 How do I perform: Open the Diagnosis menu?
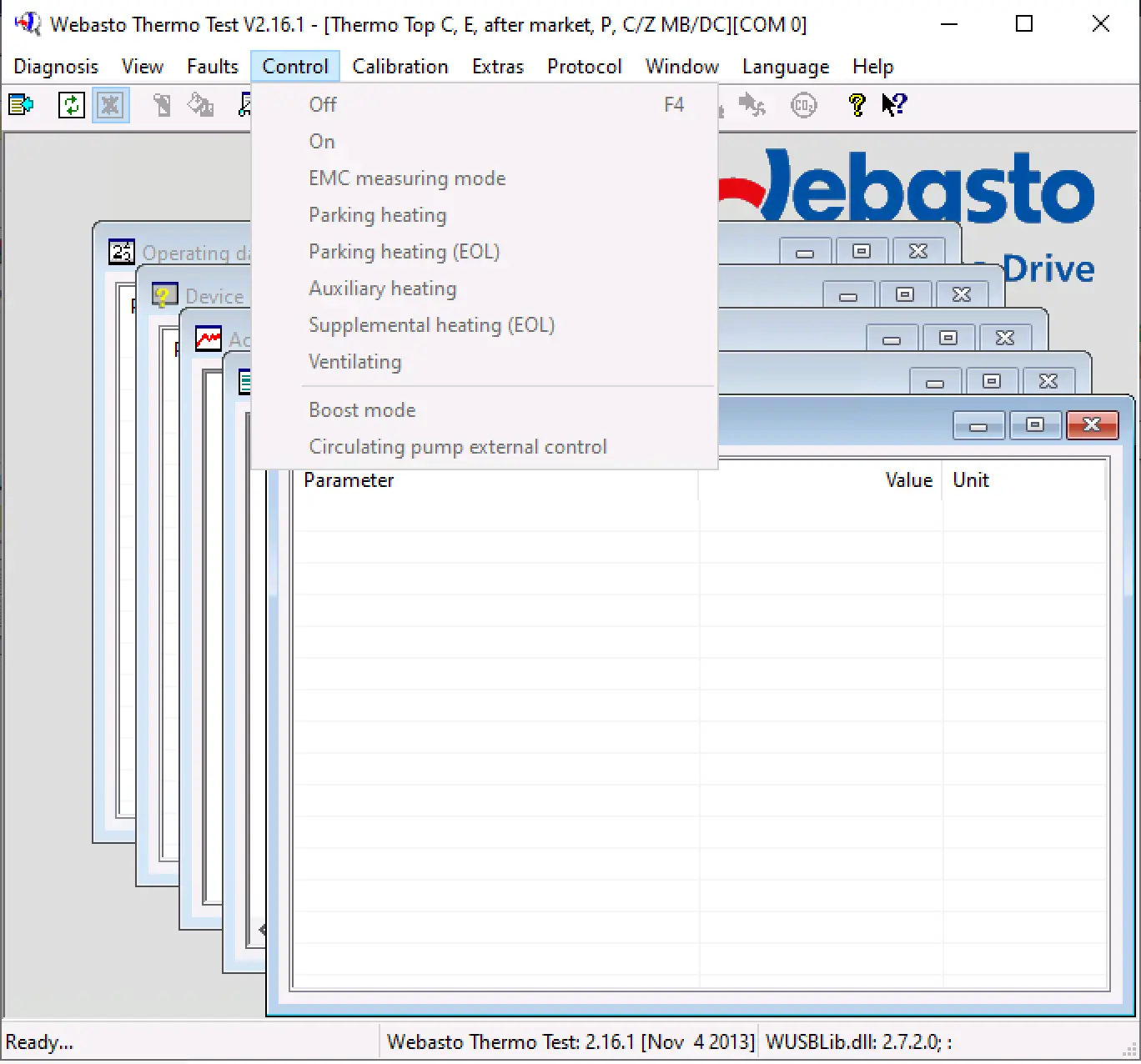tap(56, 67)
